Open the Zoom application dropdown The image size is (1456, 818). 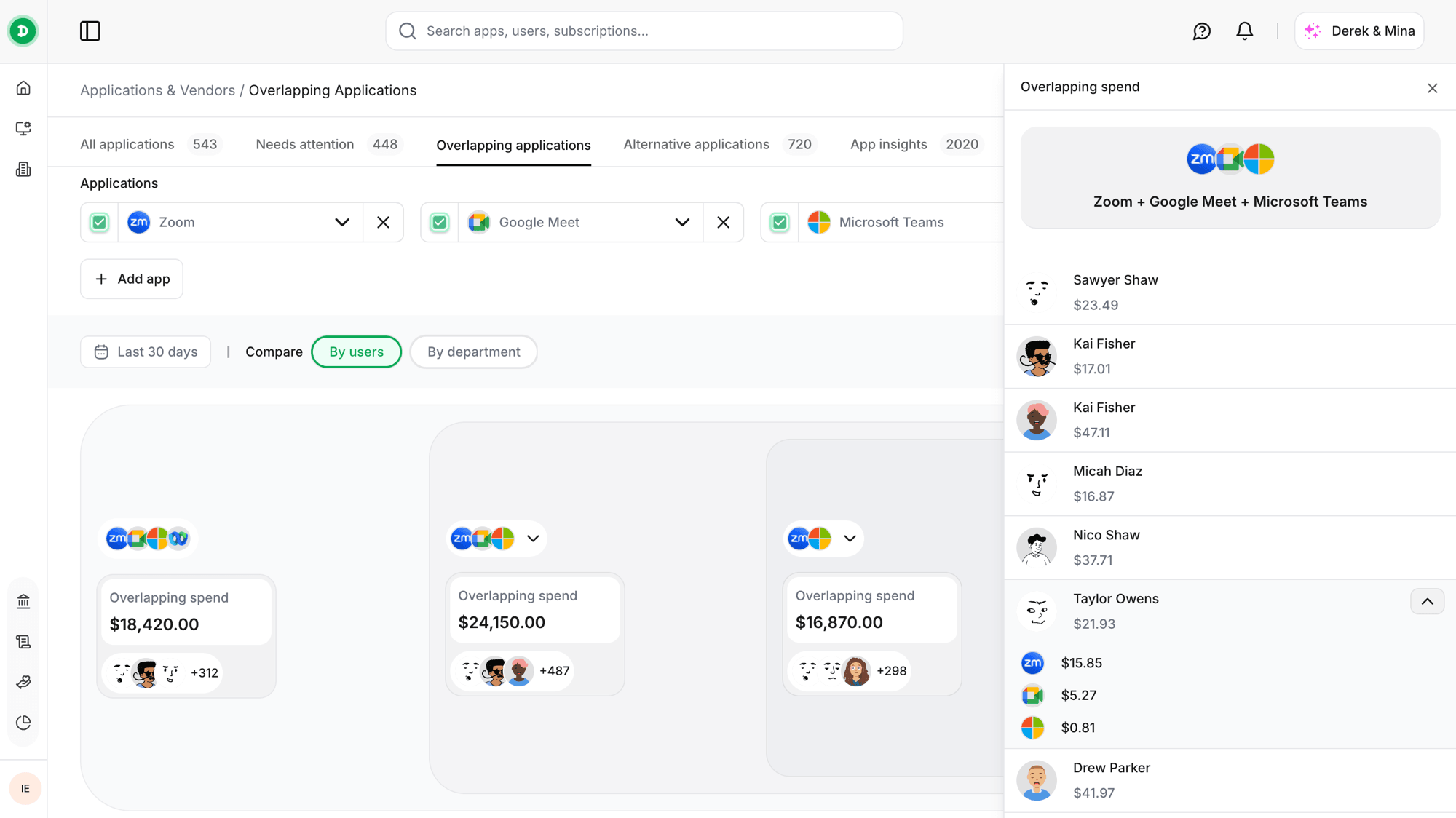342,223
